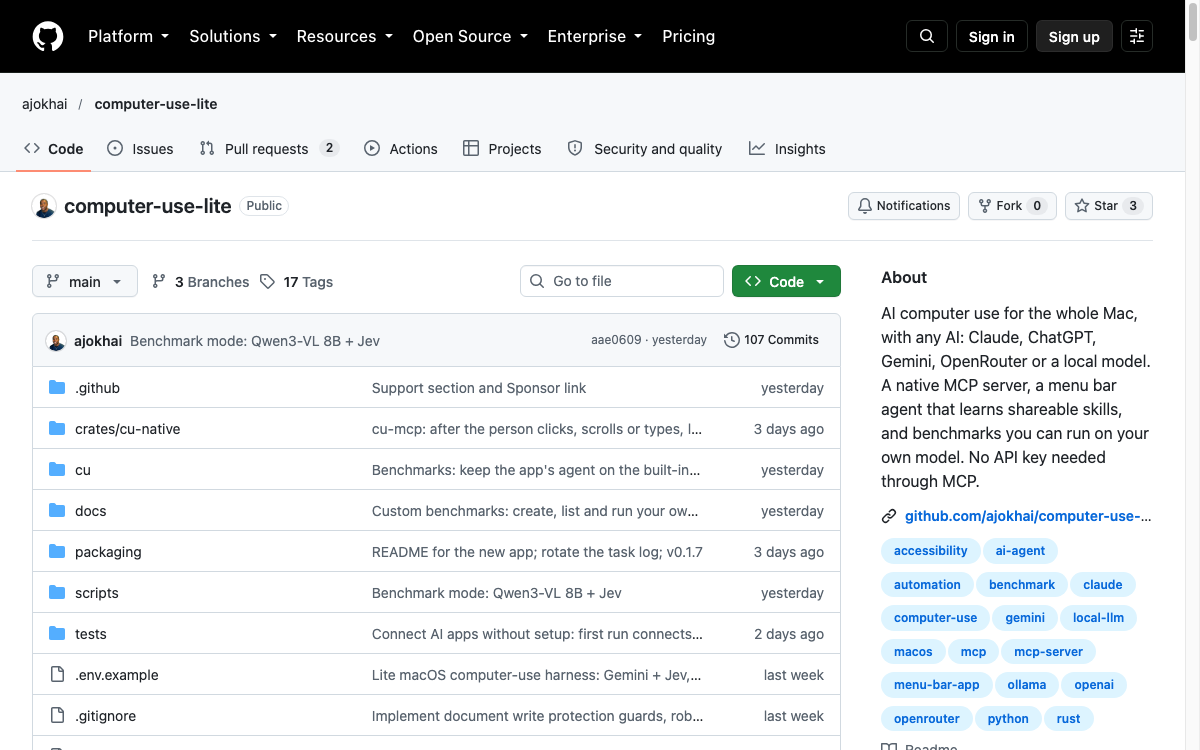Open the appearance settings sliders icon
1200x750 pixels.
pyautogui.click(x=1137, y=37)
